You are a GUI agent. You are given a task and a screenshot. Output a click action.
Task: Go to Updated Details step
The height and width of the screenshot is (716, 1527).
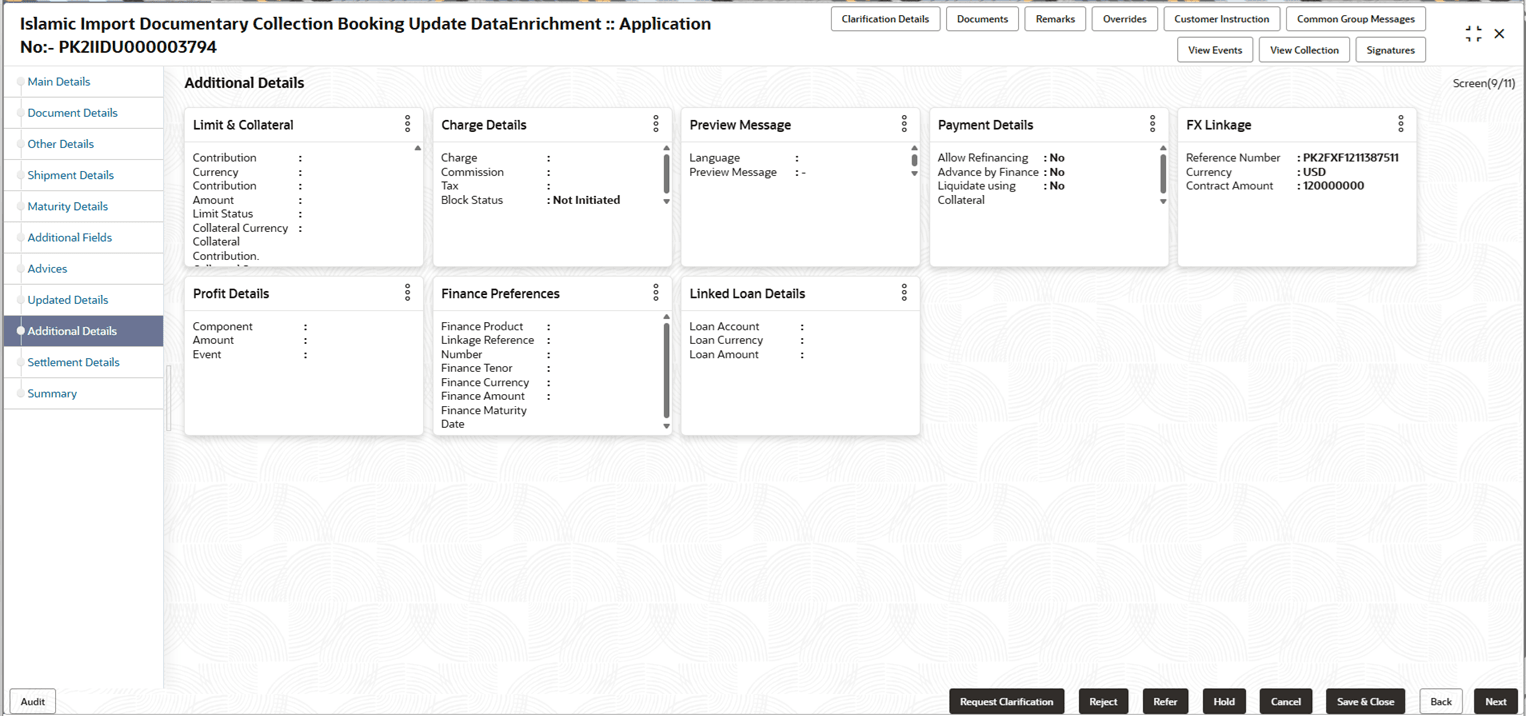pos(67,300)
